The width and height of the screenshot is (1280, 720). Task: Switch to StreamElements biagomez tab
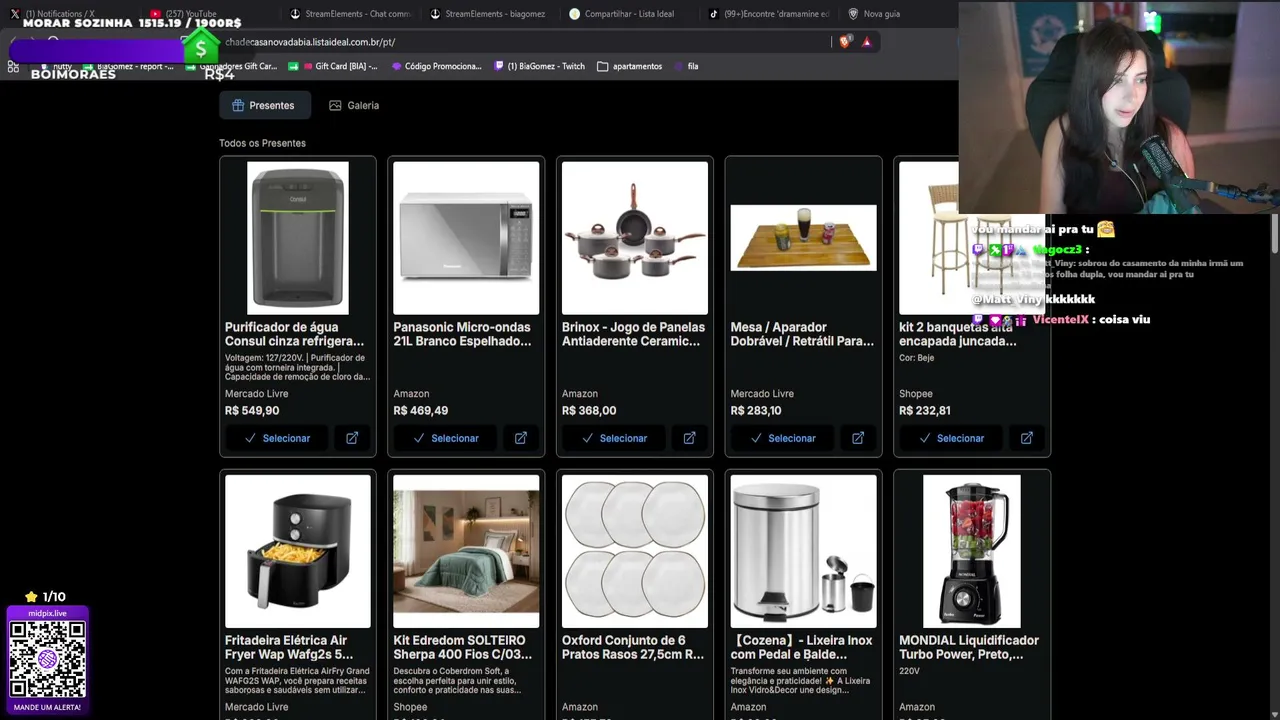[x=490, y=14]
